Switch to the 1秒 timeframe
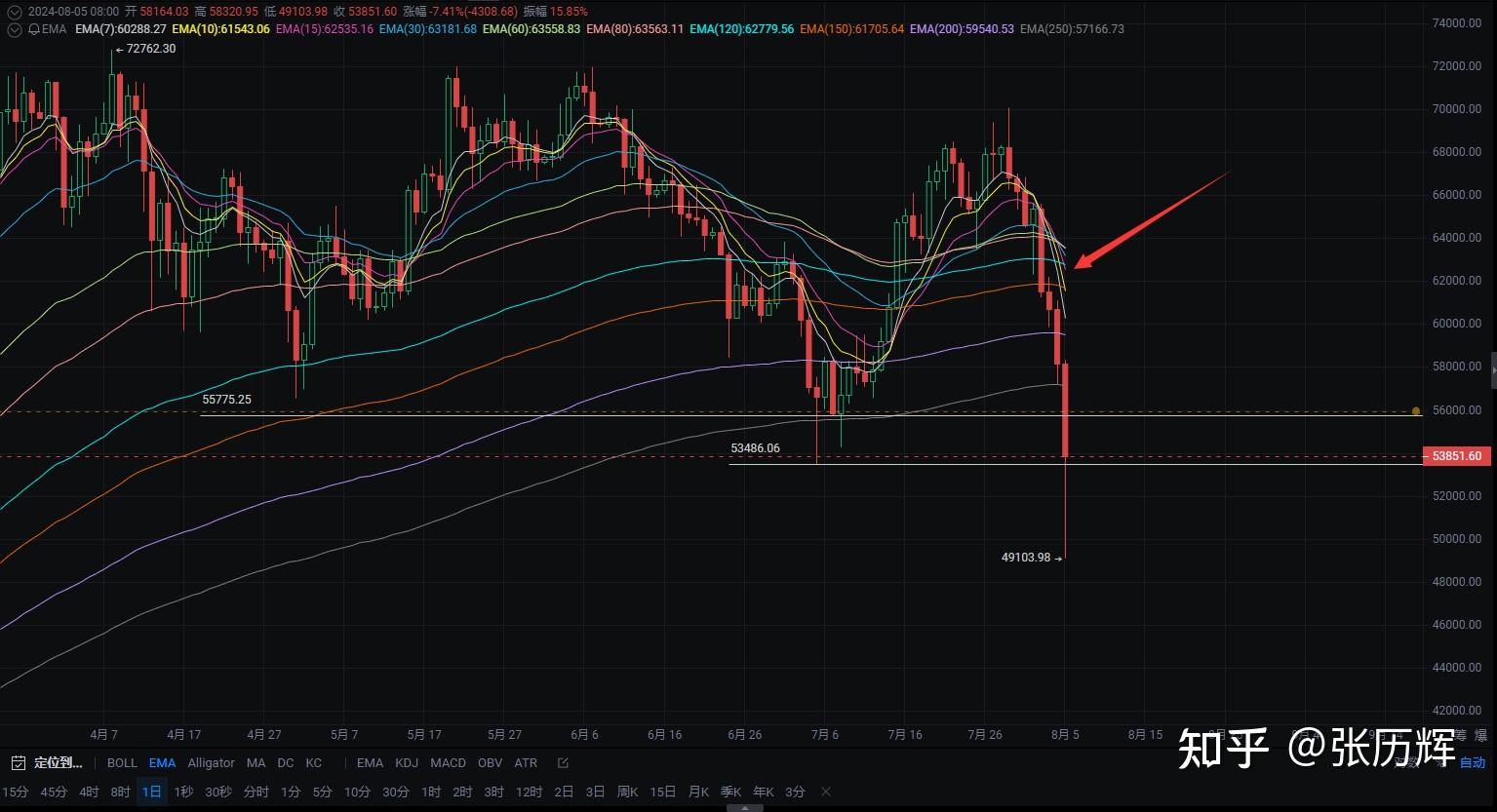The height and width of the screenshot is (812, 1497). click(183, 793)
